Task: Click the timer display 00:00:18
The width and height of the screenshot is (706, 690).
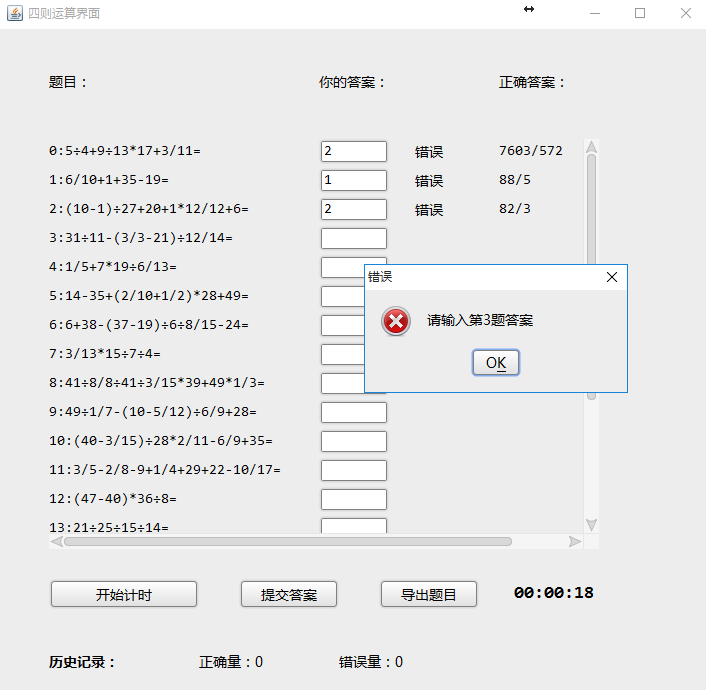Action: click(x=553, y=593)
